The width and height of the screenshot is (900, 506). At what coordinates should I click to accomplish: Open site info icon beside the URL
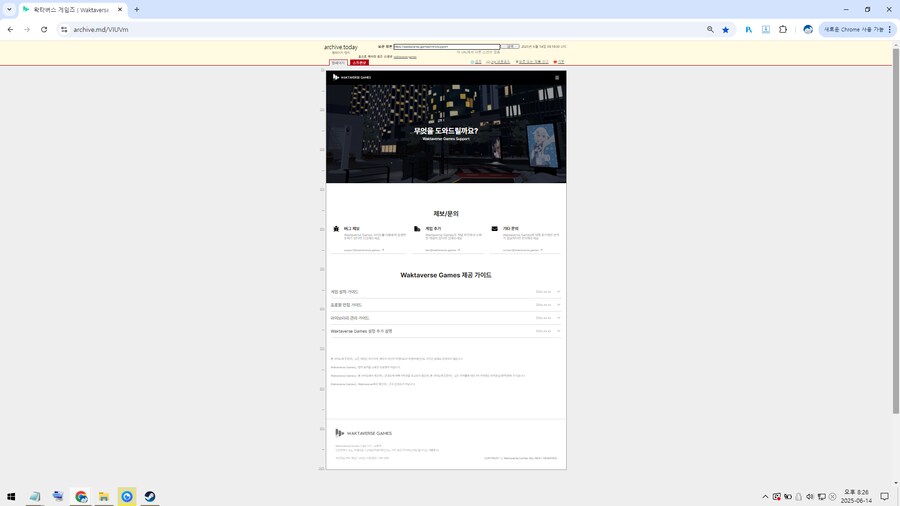pyautogui.click(x=64, y=29)
